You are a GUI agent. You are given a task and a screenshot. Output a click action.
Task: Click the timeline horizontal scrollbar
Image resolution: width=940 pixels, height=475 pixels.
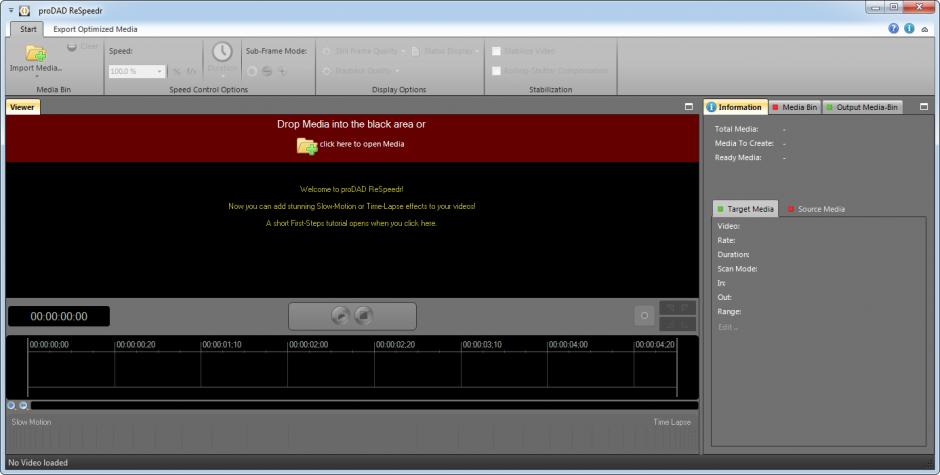pyautogui.click(x=364, y=405)
